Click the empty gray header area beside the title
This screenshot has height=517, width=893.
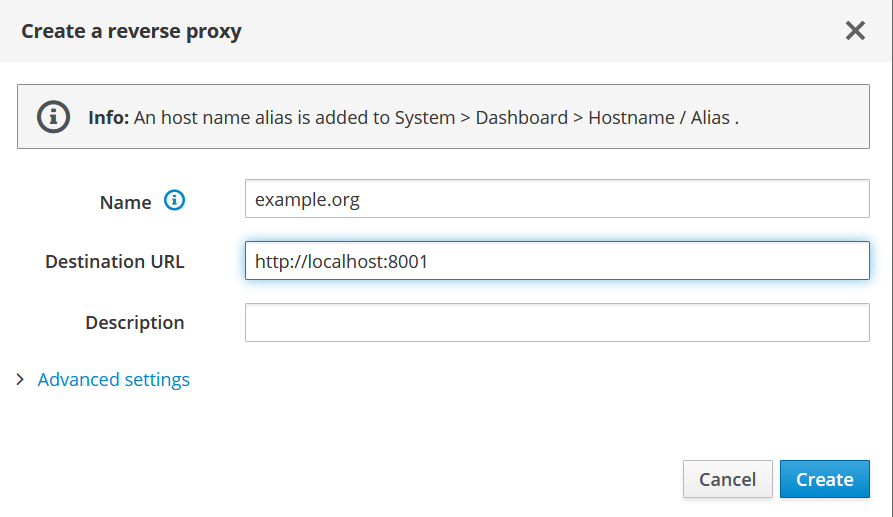(x=541, y=31)
